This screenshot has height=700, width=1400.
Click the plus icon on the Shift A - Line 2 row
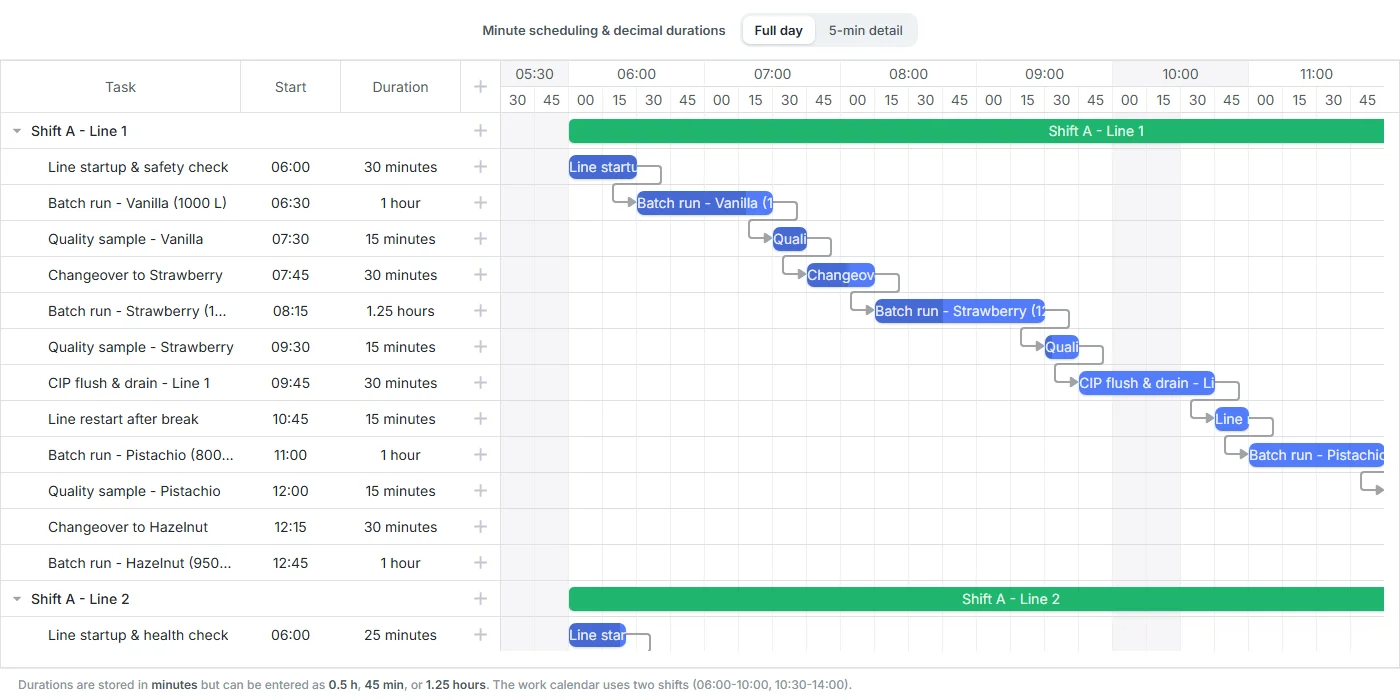pyautogui.click(x=480, y=599)
